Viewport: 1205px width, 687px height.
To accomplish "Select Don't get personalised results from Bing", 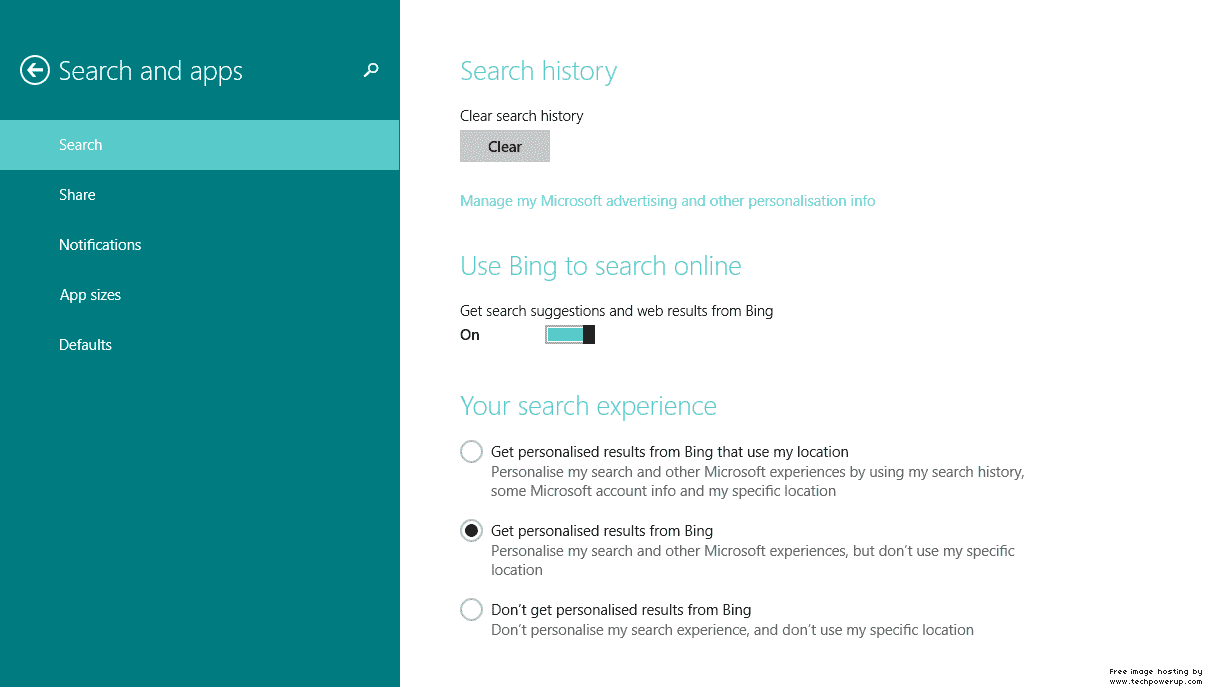I will (471, 609).
